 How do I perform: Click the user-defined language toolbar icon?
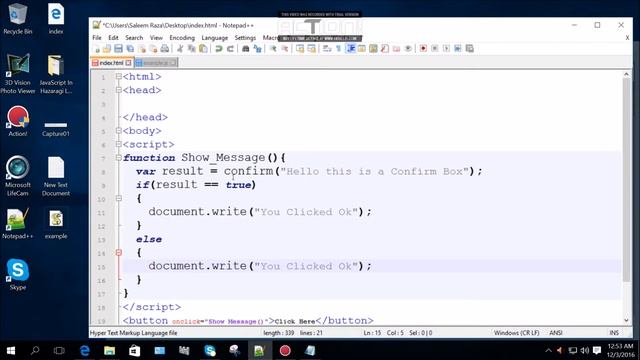[x=362, y=49]
